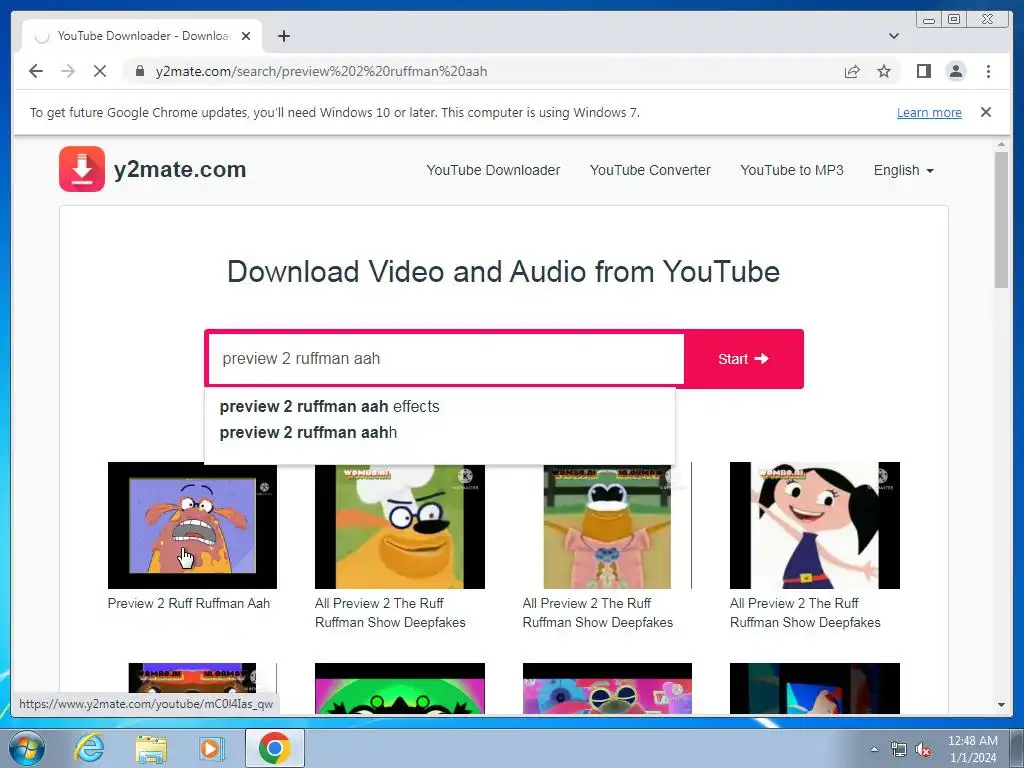The image size is (1024, 768).
Task: Open Windows Explorer from taskbar
Action: coord(151,748)
